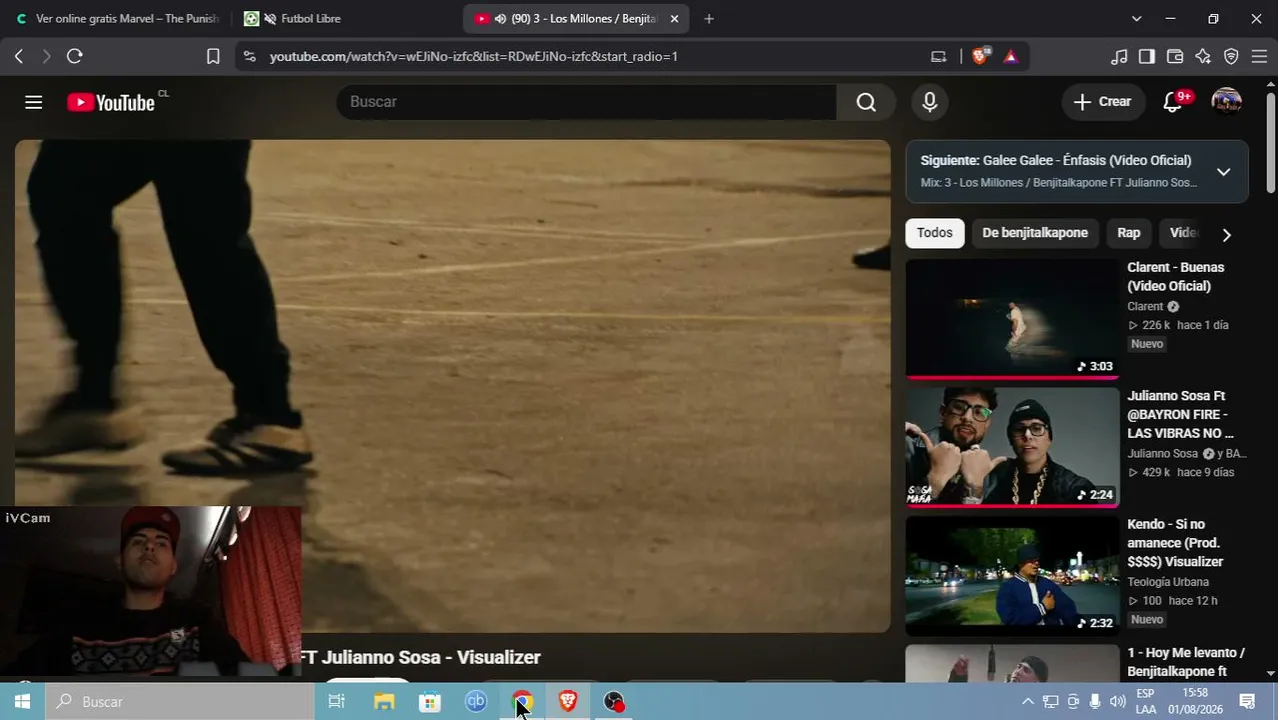Open Brave Shields lion icon
This screenshot has height=720, width=1278.
click(x=980, y=56)
